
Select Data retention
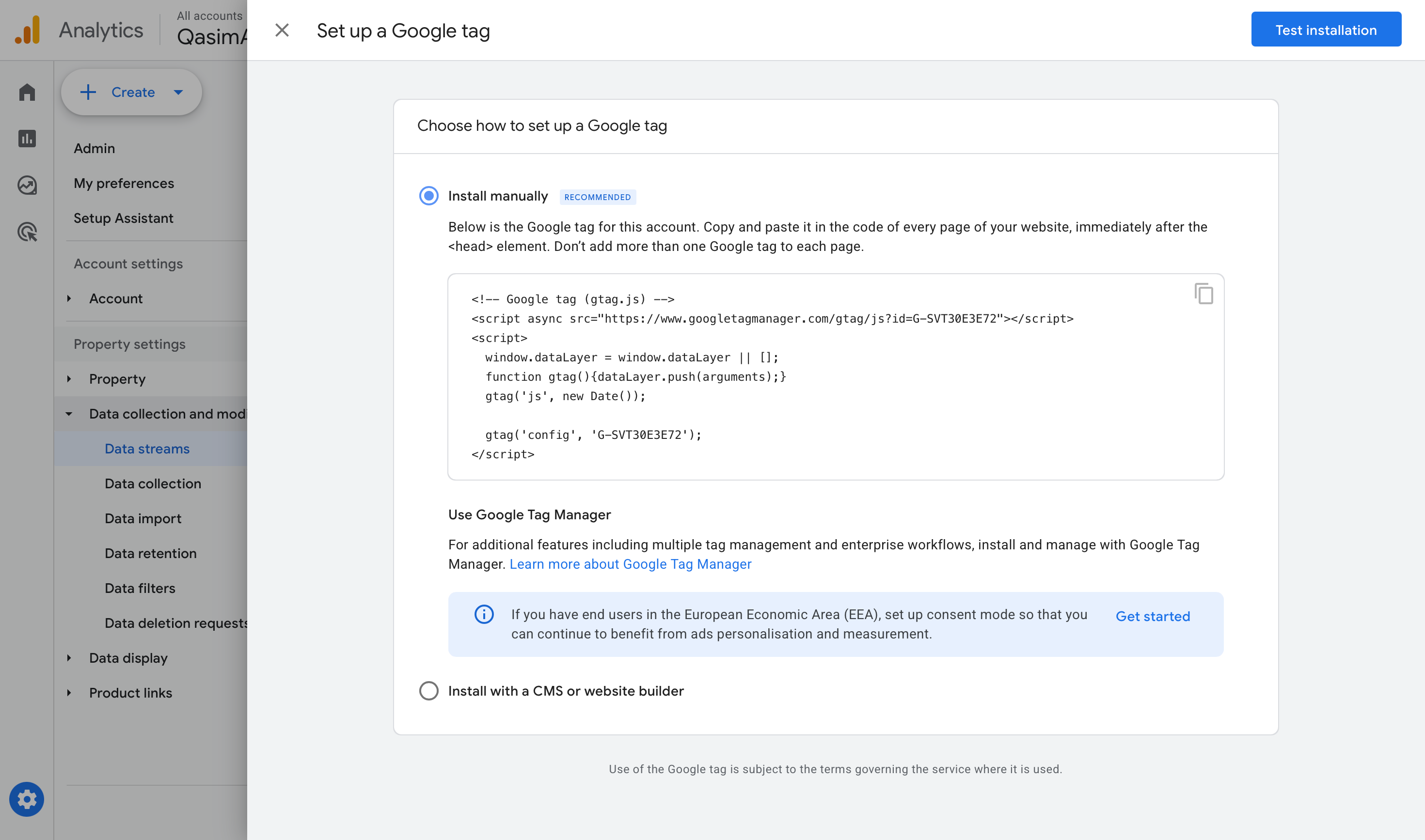click(151, 553)
